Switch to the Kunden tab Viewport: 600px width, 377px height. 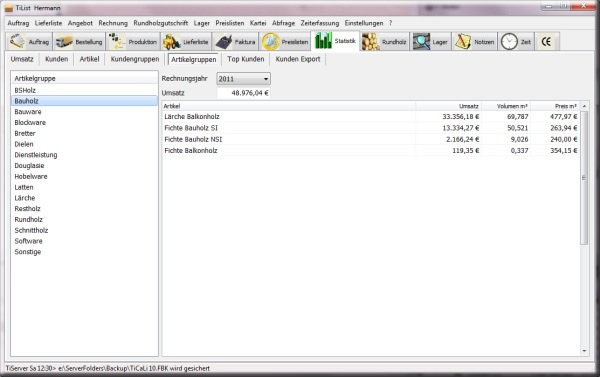pyautogui.click(x=57, y=59)
